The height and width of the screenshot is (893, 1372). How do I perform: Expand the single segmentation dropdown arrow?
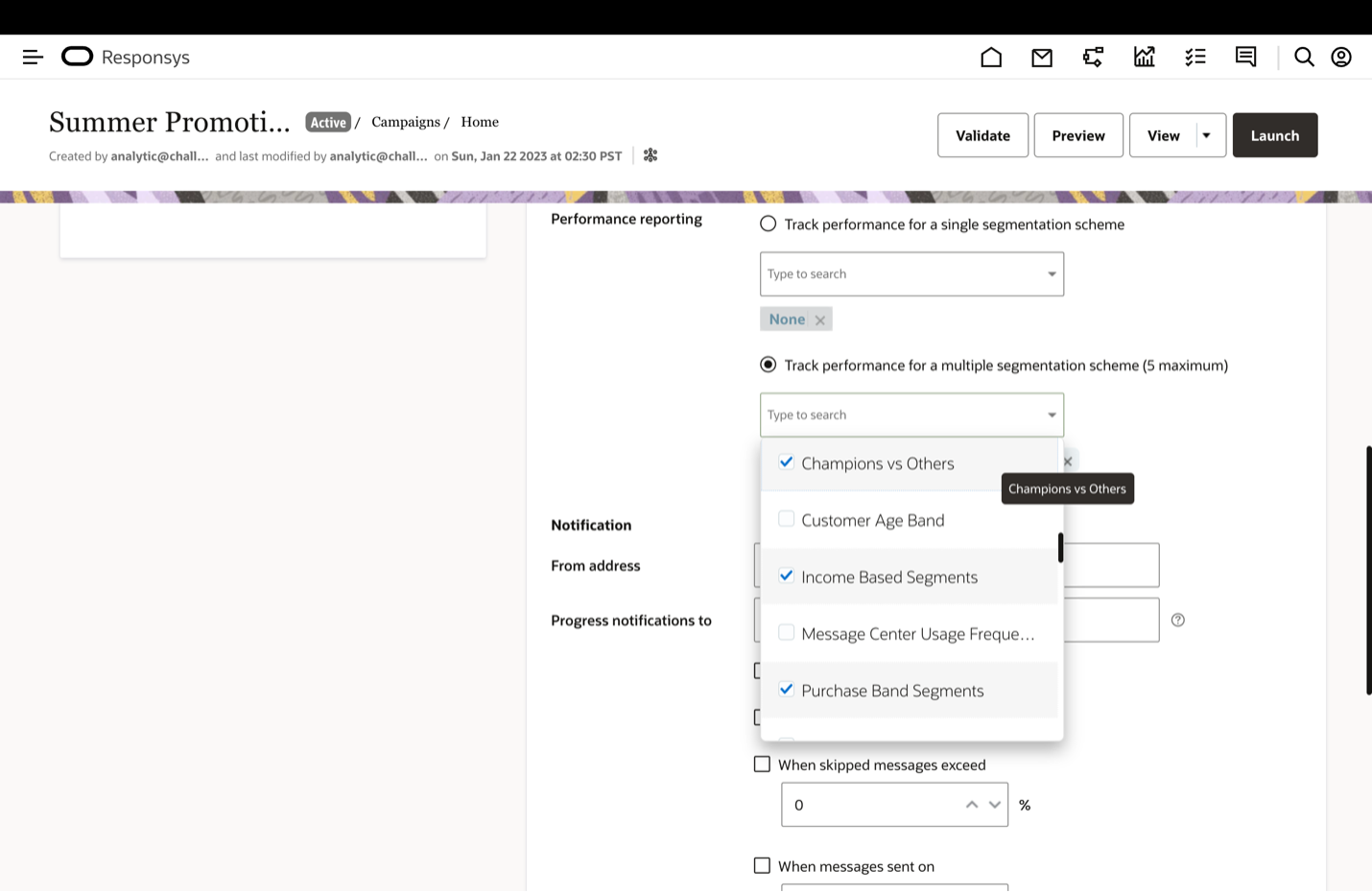click(1052, 274)
